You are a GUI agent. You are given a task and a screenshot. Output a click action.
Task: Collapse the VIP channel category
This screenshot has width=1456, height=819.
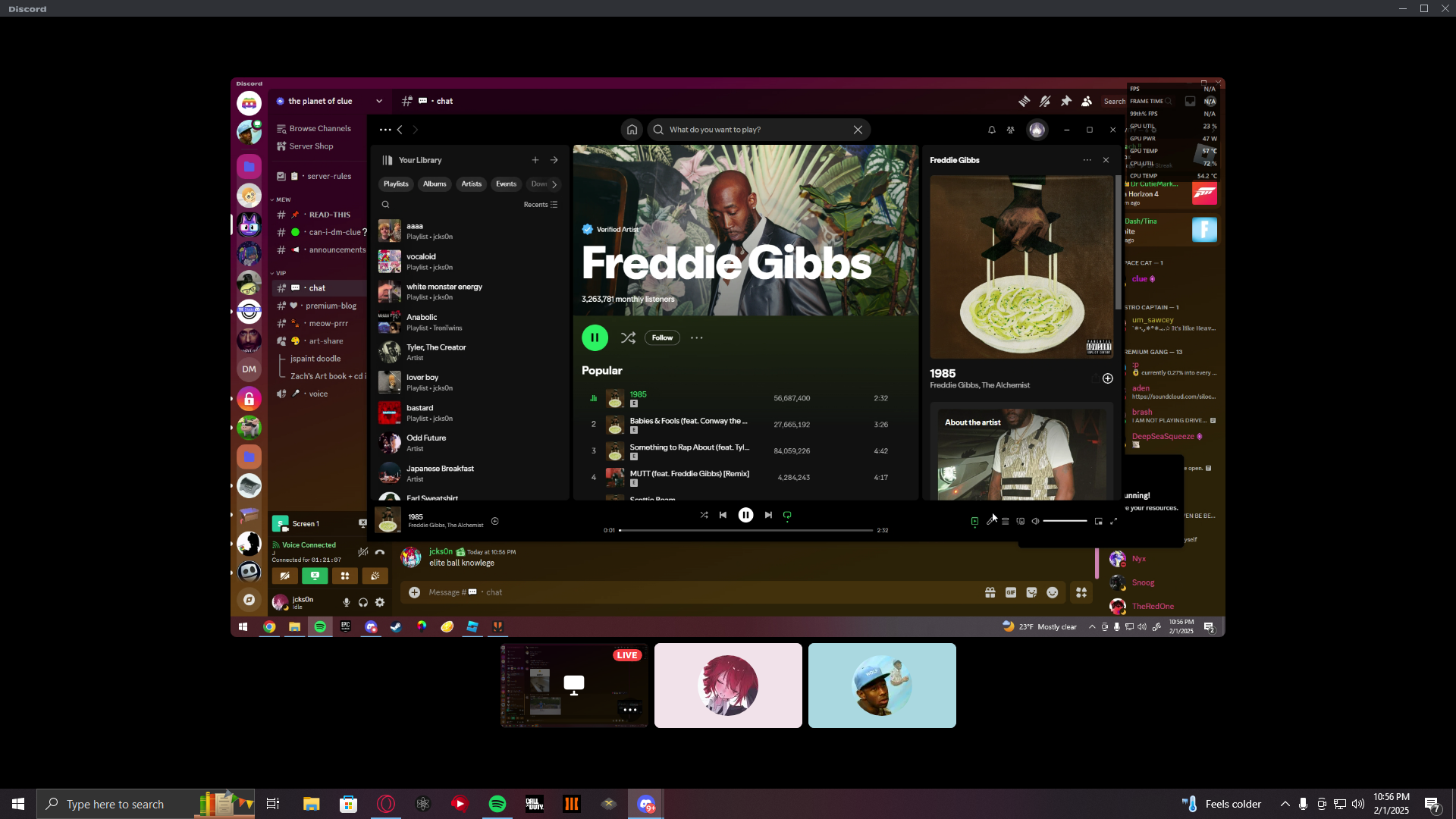click(x=278, y=273)
